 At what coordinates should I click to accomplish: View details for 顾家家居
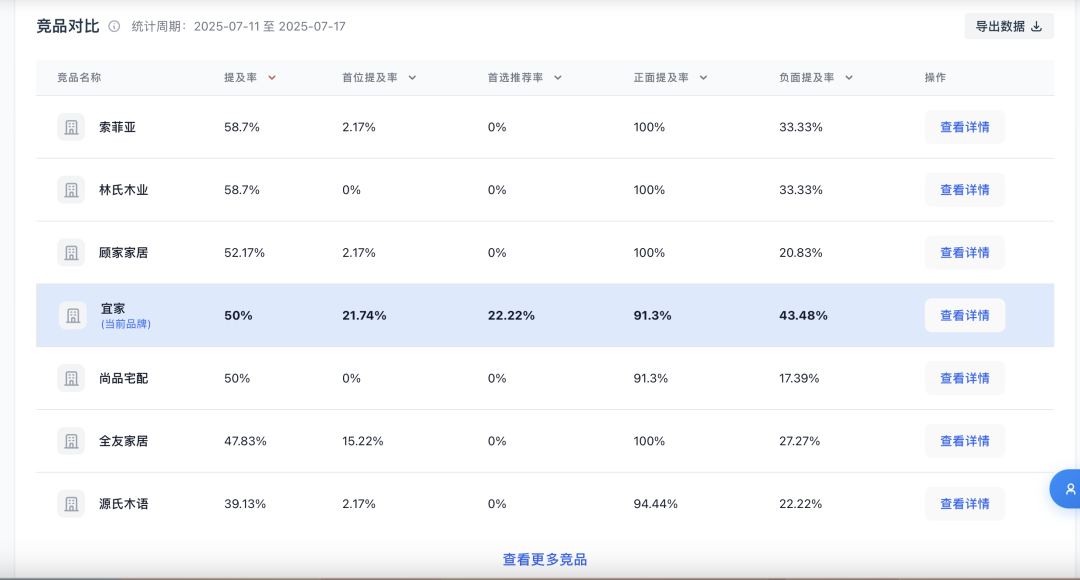pyautogui.click(x=964, y=252)
